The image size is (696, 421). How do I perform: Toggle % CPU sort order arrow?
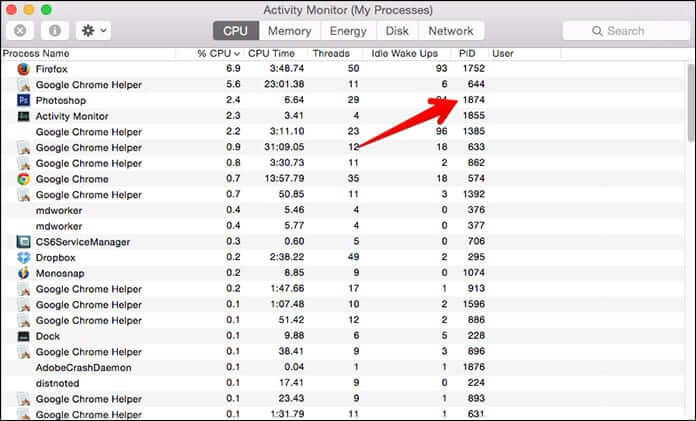click(237, 54)
